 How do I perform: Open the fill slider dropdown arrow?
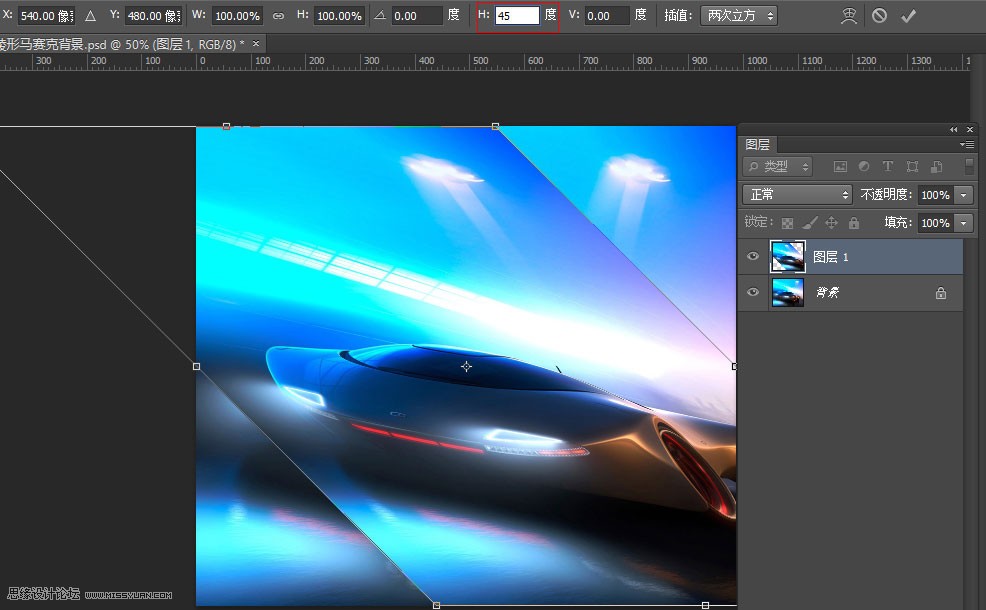point(963,223)
